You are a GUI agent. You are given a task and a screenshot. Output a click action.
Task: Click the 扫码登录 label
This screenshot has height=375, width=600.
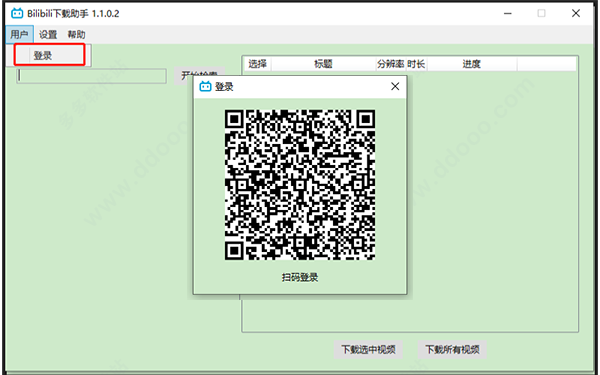coord(300,277)
